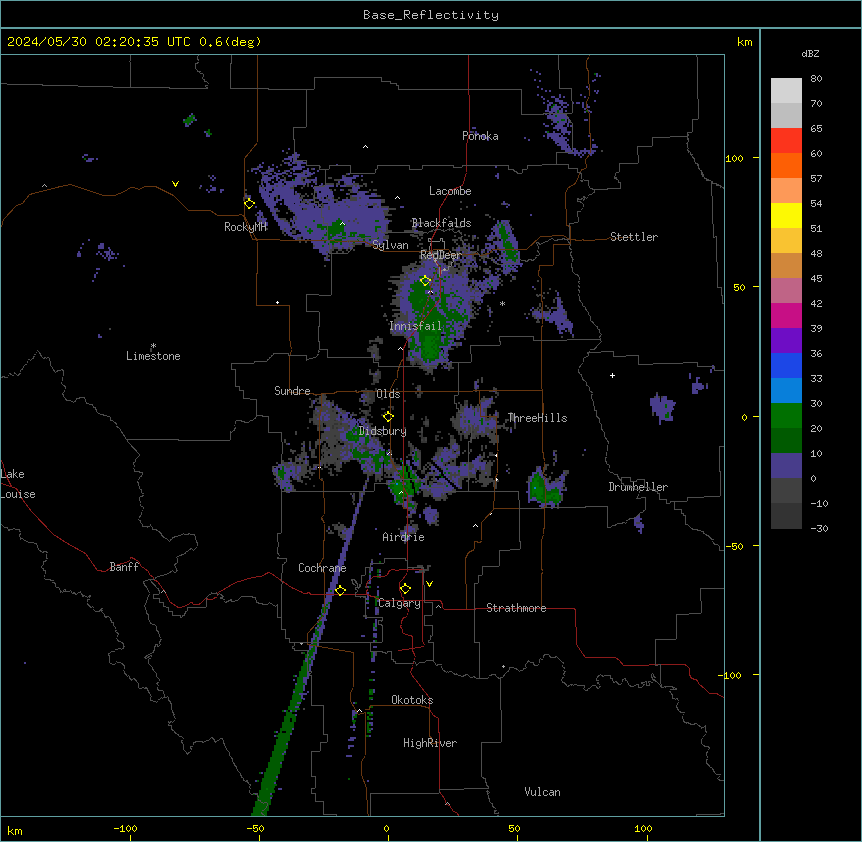Click the orange 60 dBZ legend swatch
Image resolution: width=862 pixels, height=842 pixels.
coord(786,165)
